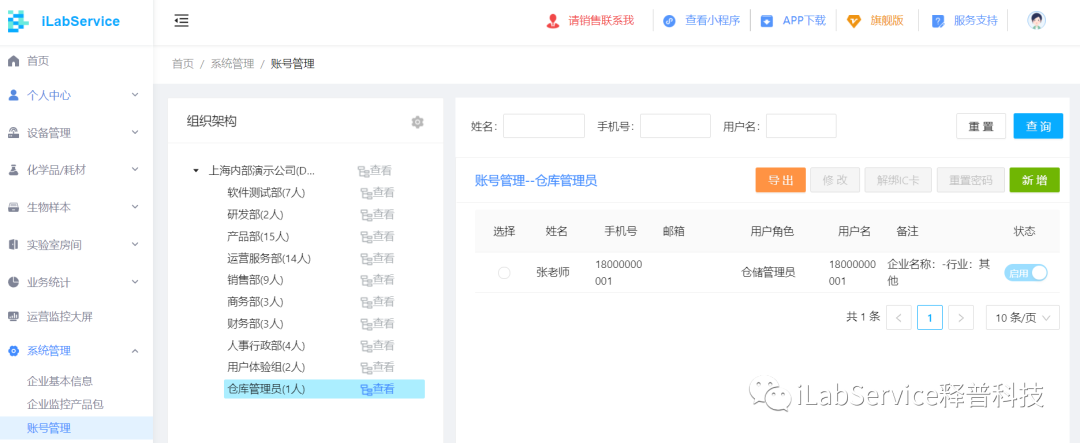Image resolution: width=1080 pixels, height=443 pixels.
Task: Open the 10 条/页 page size dropdown
Action: click(1023, 318)
